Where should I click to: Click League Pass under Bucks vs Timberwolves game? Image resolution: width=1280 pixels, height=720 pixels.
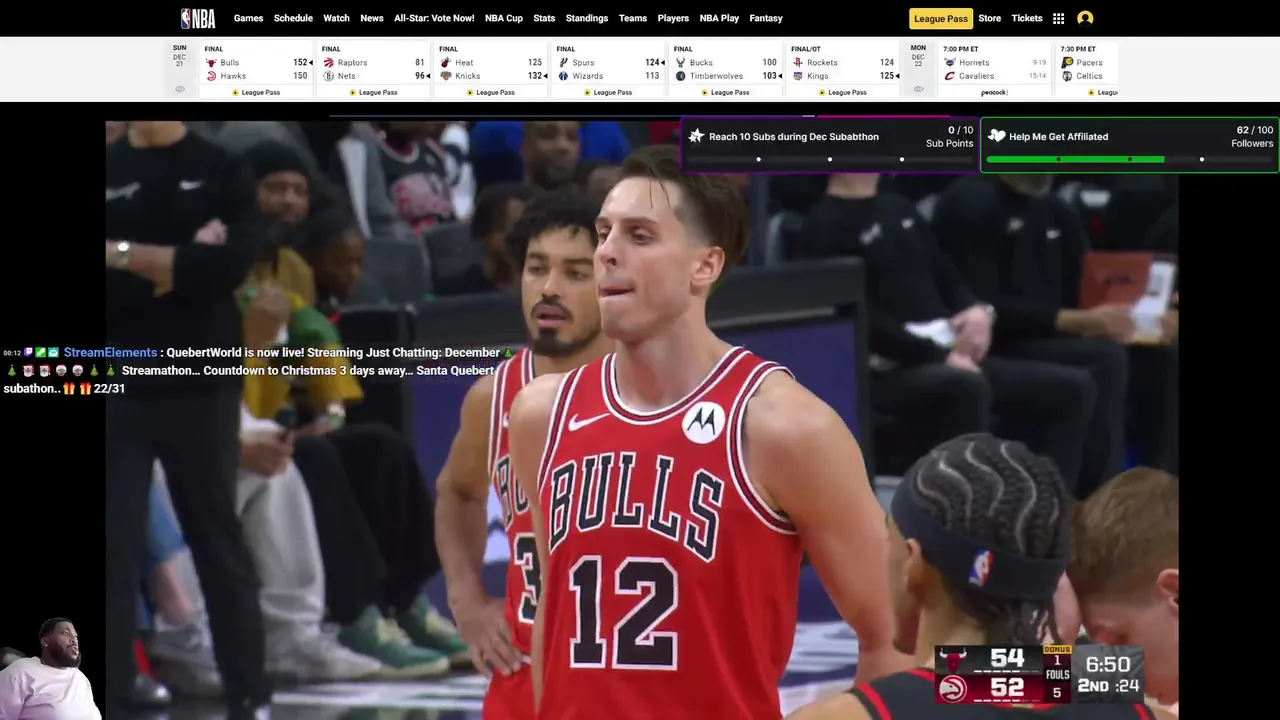pos(725,92)
